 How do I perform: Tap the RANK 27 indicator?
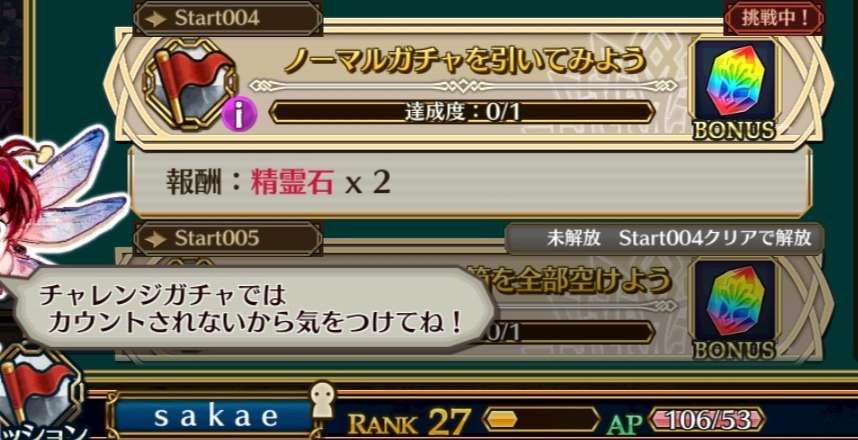tap(409, 421)
